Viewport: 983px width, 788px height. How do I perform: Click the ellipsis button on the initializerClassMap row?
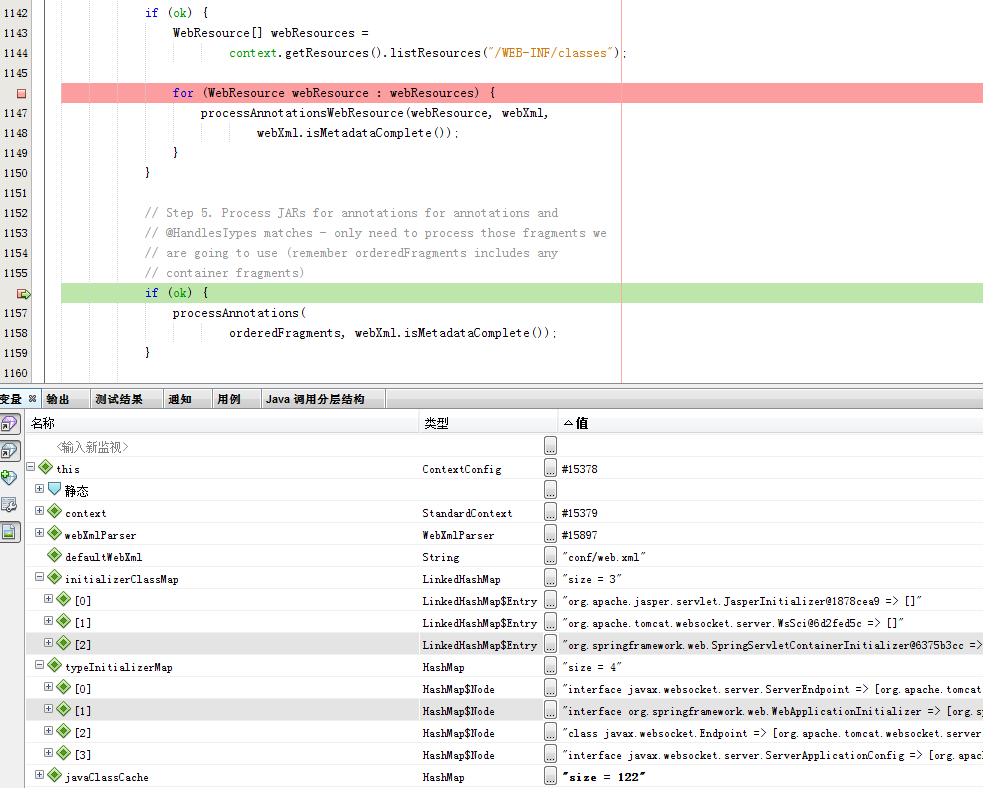[550, 577]
